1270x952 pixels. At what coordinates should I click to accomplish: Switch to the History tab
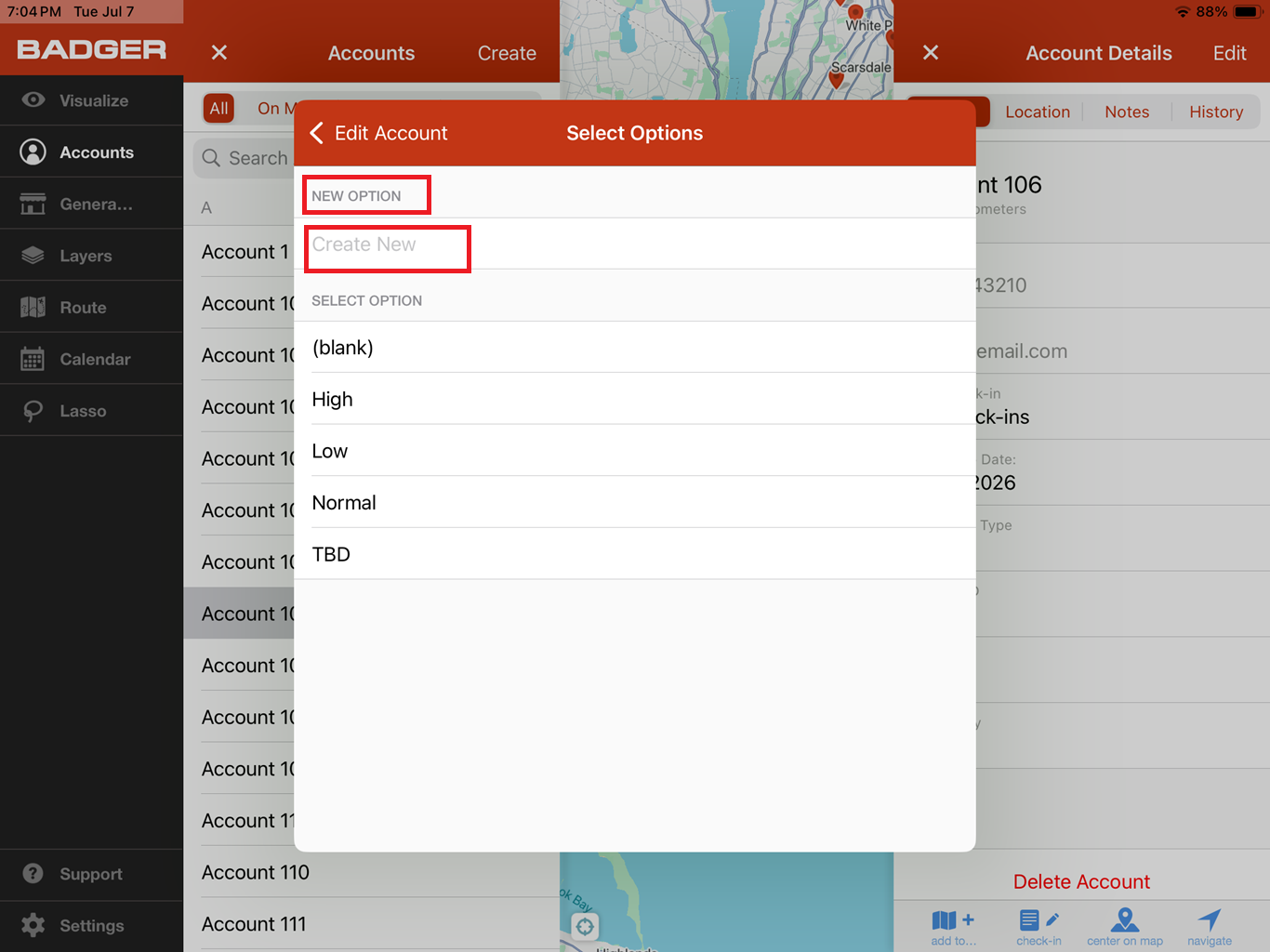point(1216,112)
